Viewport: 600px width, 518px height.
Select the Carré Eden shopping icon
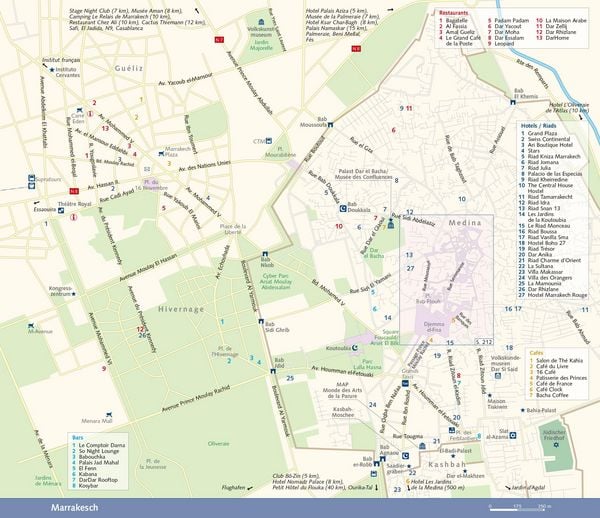(79, 110)
